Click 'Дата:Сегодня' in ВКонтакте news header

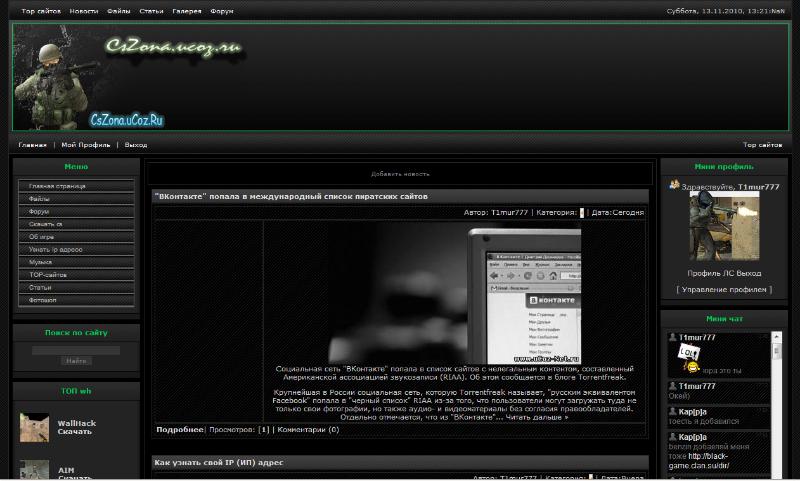coord(618,212)
